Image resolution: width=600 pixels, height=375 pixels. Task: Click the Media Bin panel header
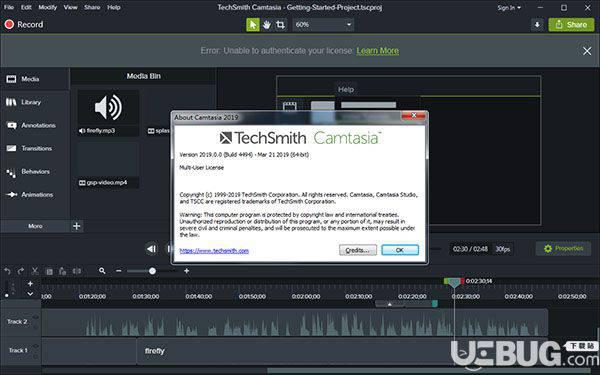coord(143,76)
